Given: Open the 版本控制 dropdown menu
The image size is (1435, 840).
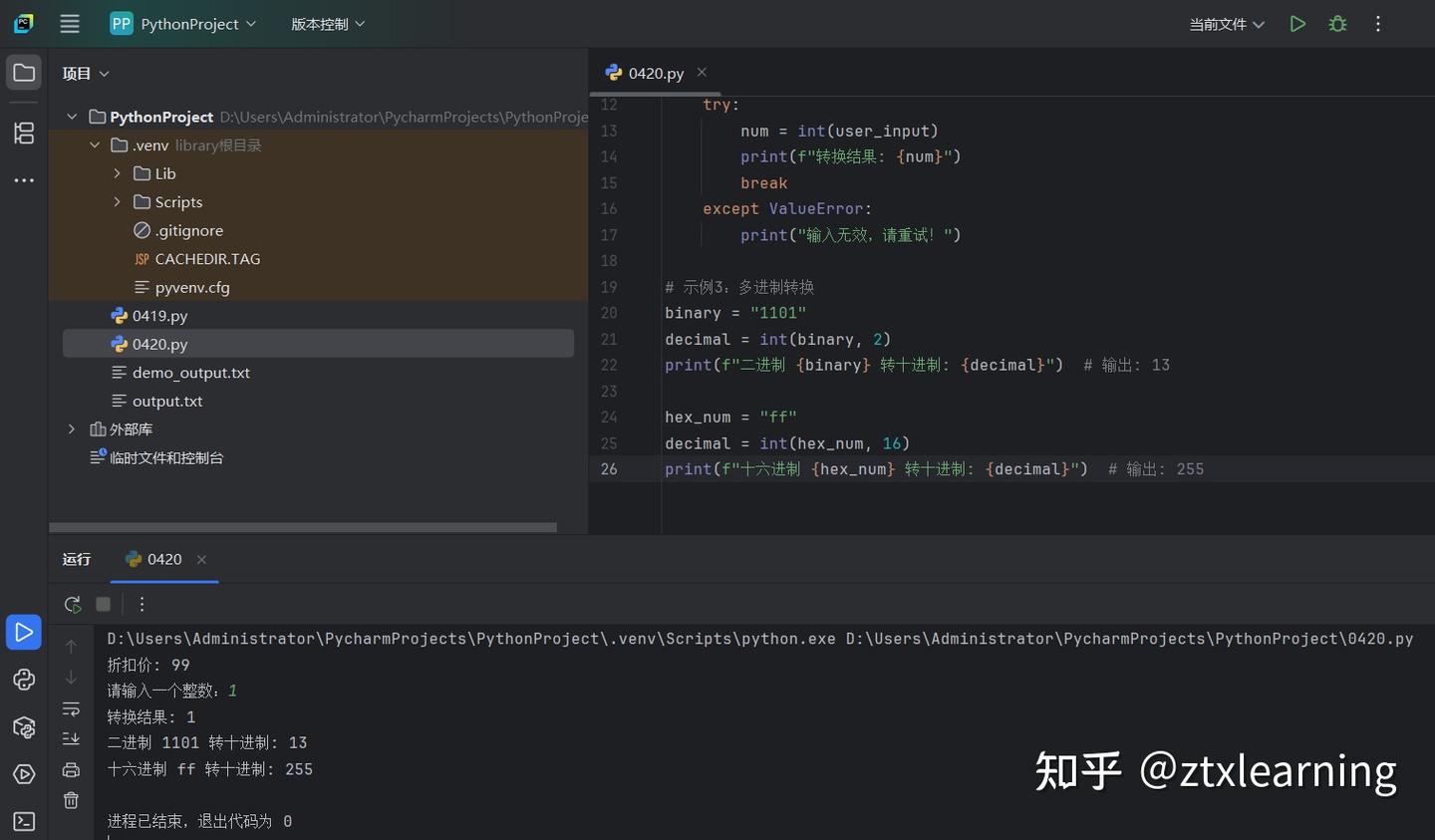Looking at the screenshot, I should coord(328,24).
